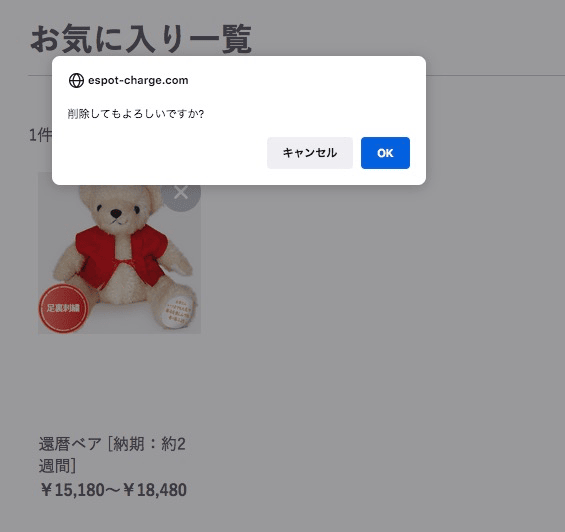
Task: Click the キャンセル button in the dialog
Action: click(x=310, y=153)
